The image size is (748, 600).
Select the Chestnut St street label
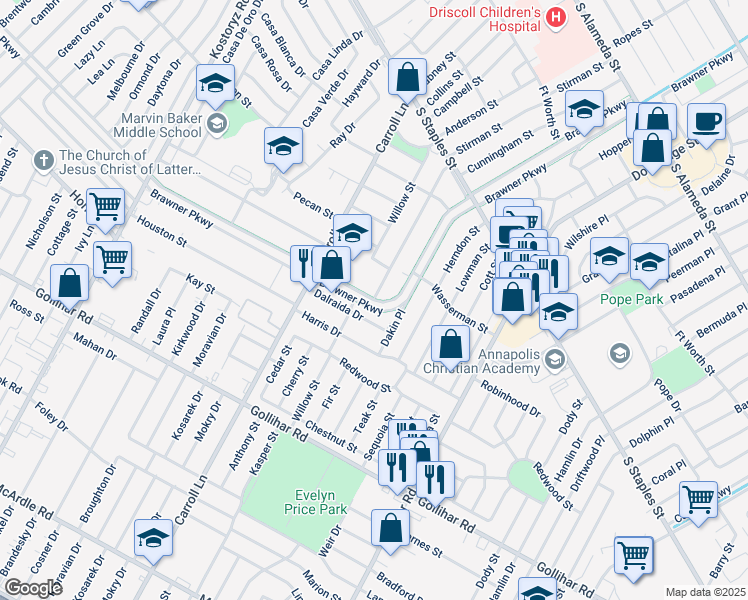tap(331, 436)
